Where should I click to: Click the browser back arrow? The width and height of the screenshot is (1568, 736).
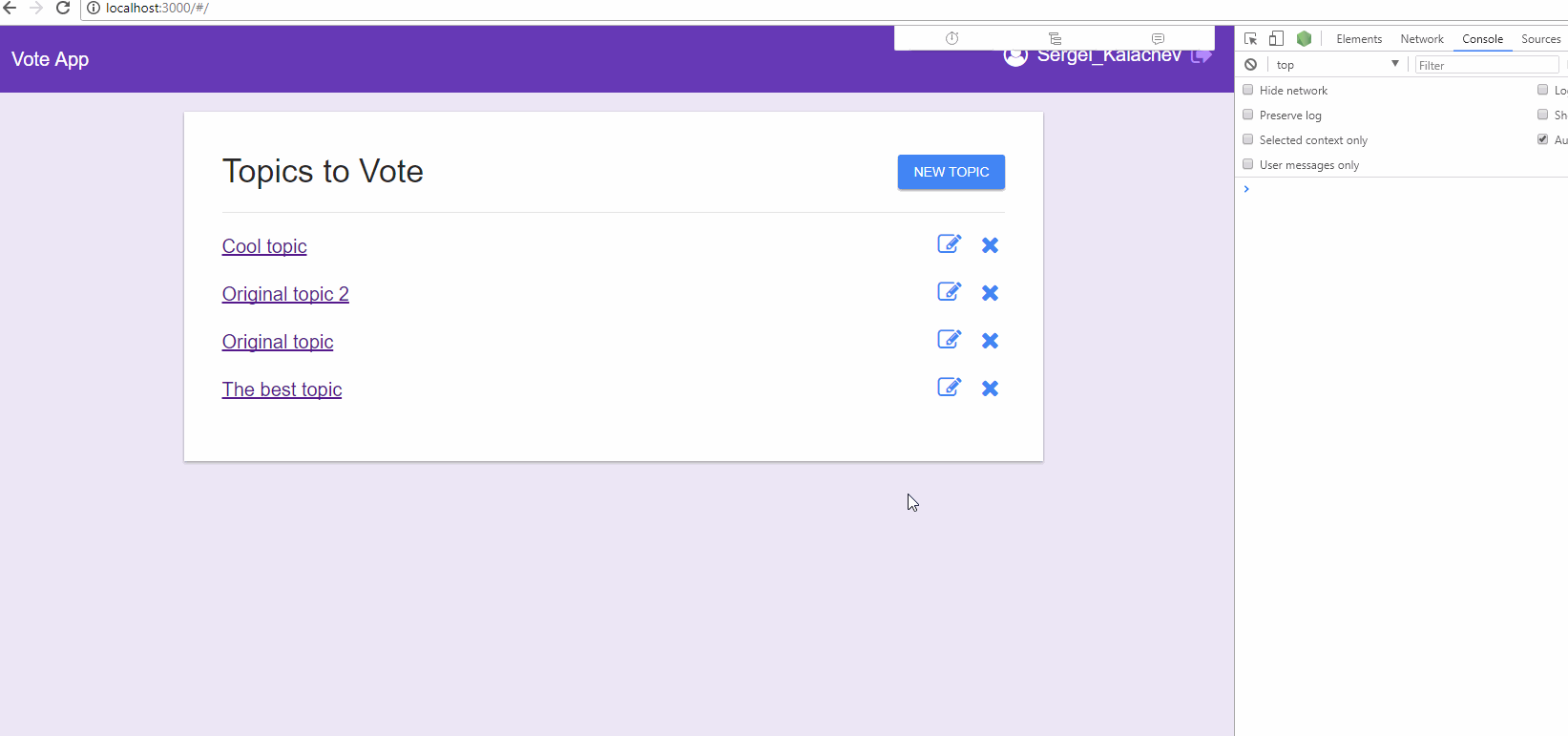[10, 8]
